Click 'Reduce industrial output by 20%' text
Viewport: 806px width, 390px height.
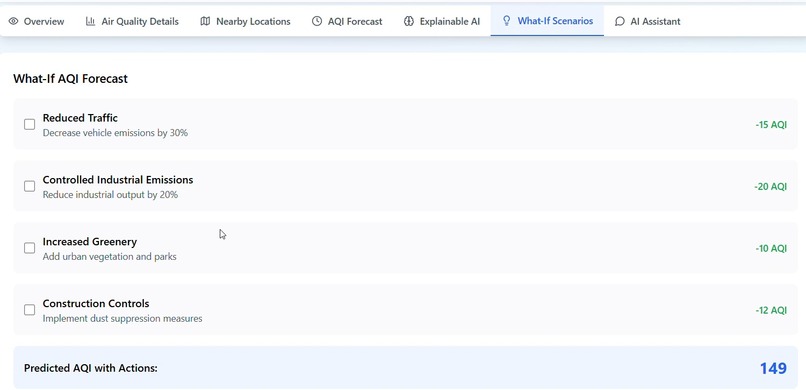tap(110, 195)
